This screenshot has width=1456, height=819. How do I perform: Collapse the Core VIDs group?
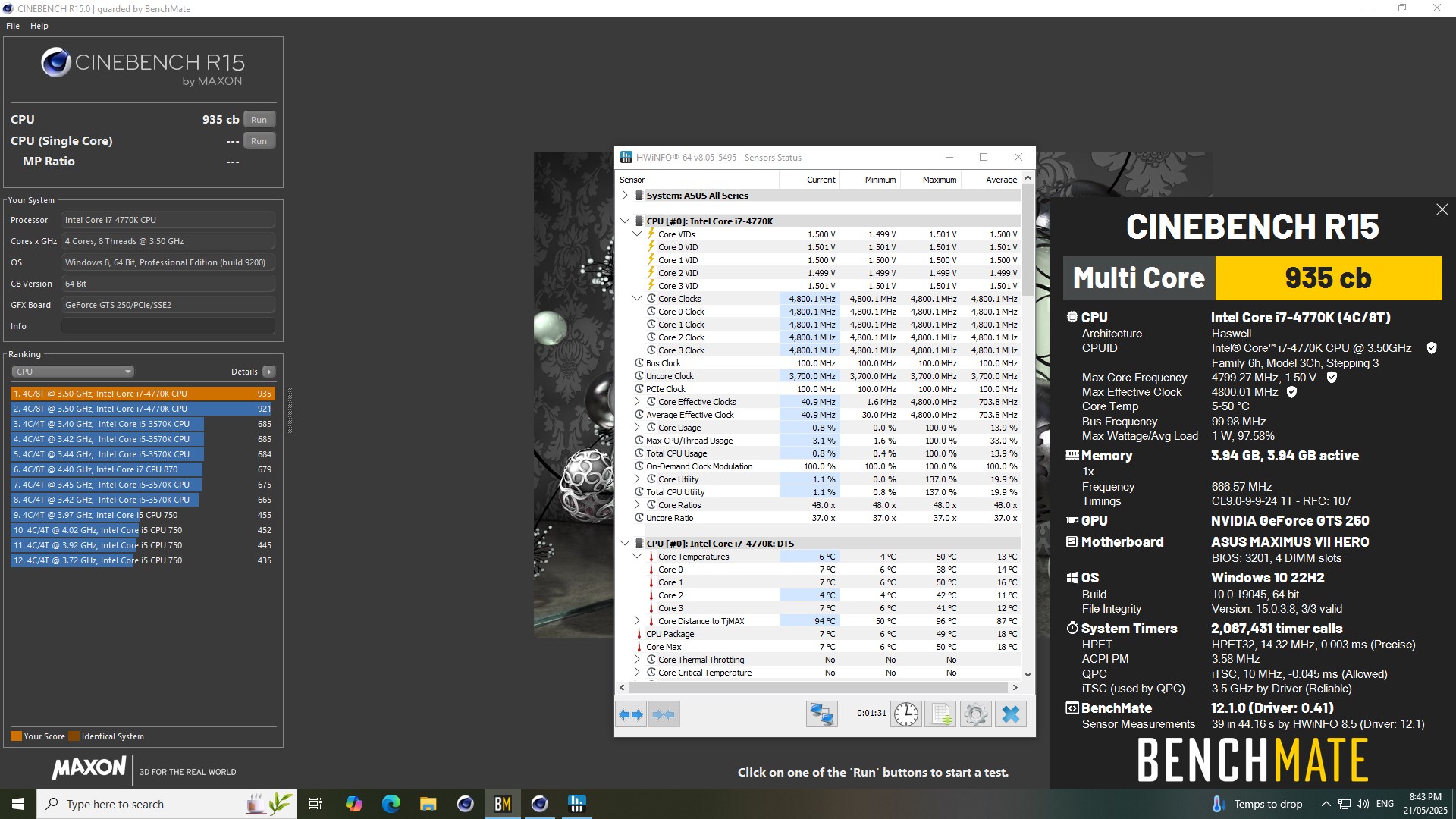click(x=637, y=234)
